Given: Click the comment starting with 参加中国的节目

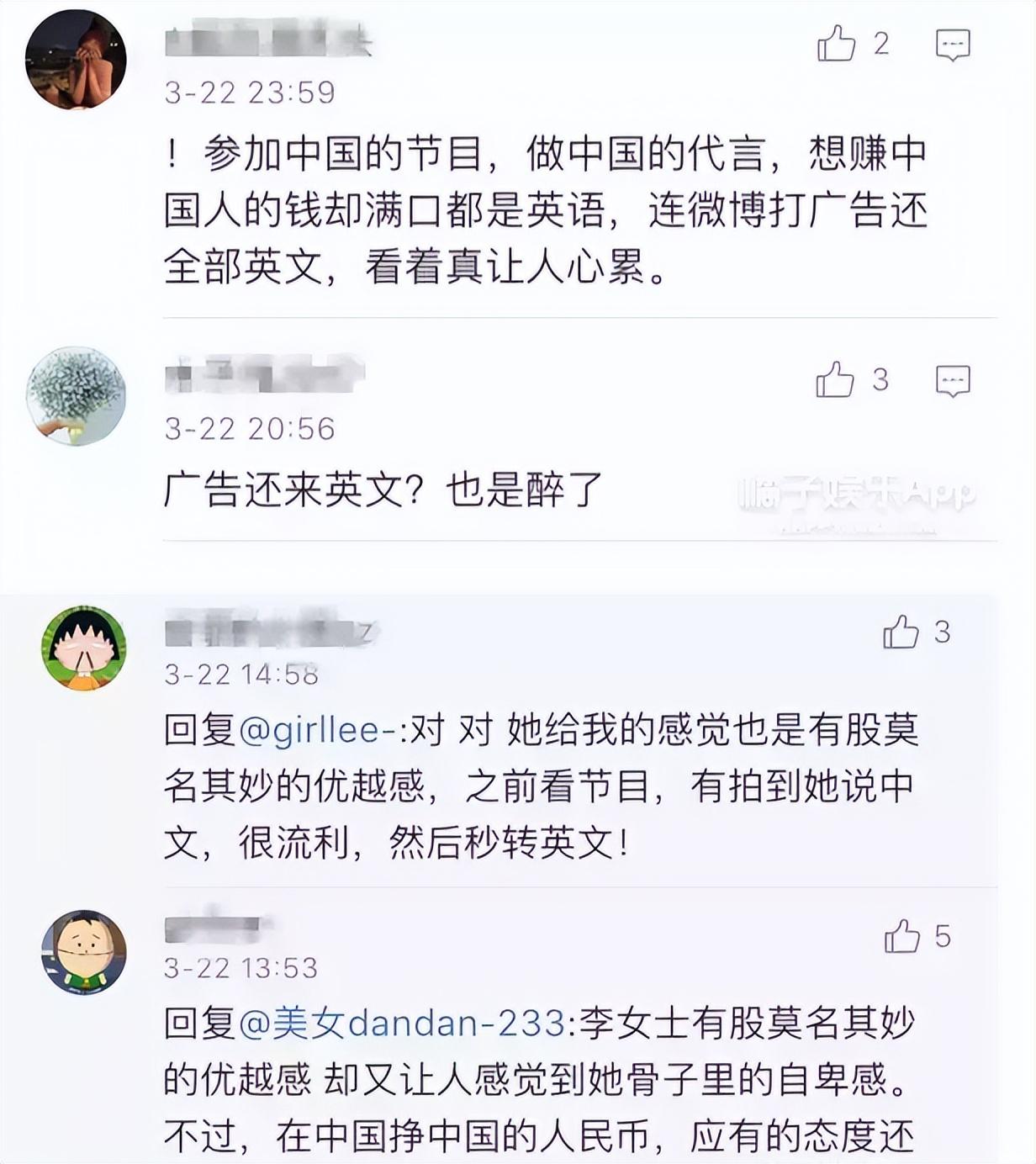Looking at the screenshot, I should coord(545,210).
